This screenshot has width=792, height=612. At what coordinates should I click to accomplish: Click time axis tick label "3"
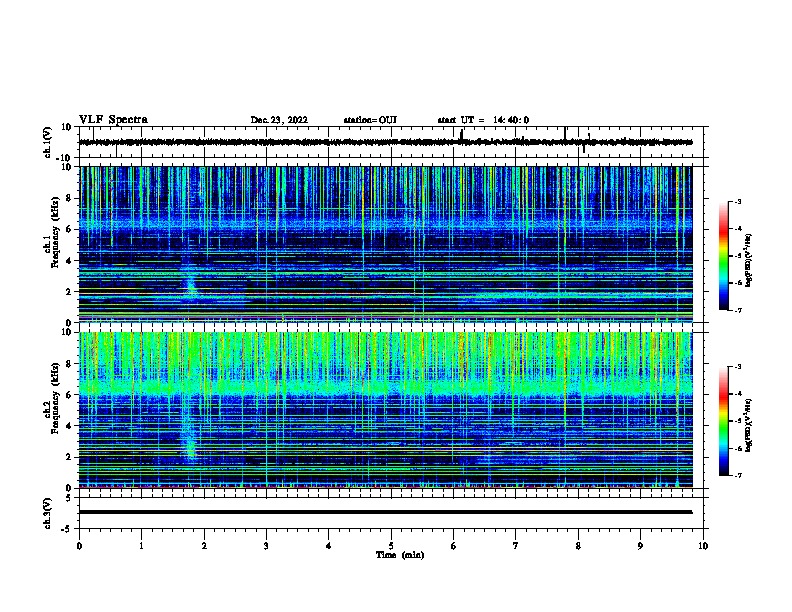[x=266, y=546]
